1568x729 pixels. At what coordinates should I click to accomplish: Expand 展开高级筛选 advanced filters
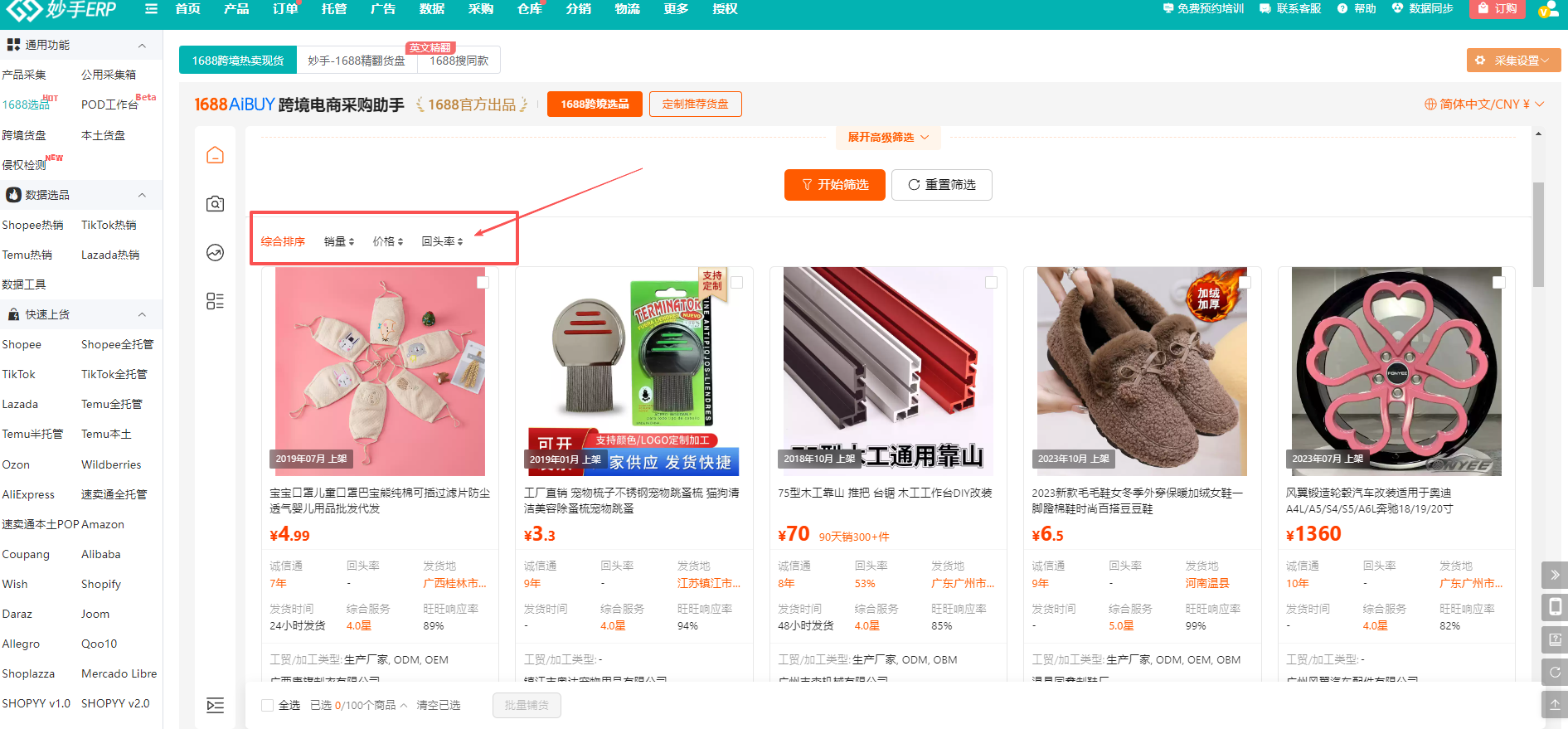(888, 138)
